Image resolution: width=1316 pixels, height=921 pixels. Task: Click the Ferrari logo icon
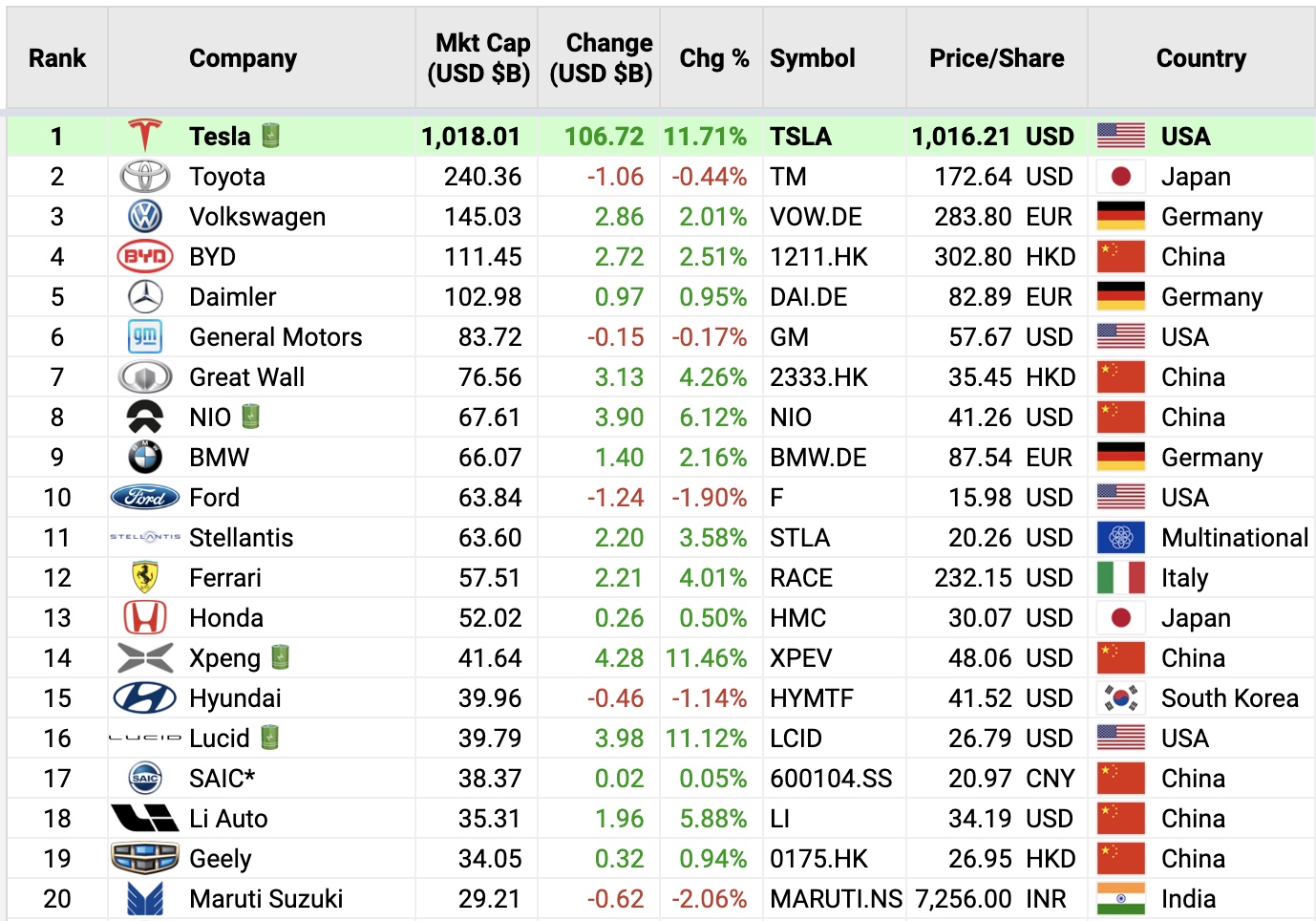(145, 578)
